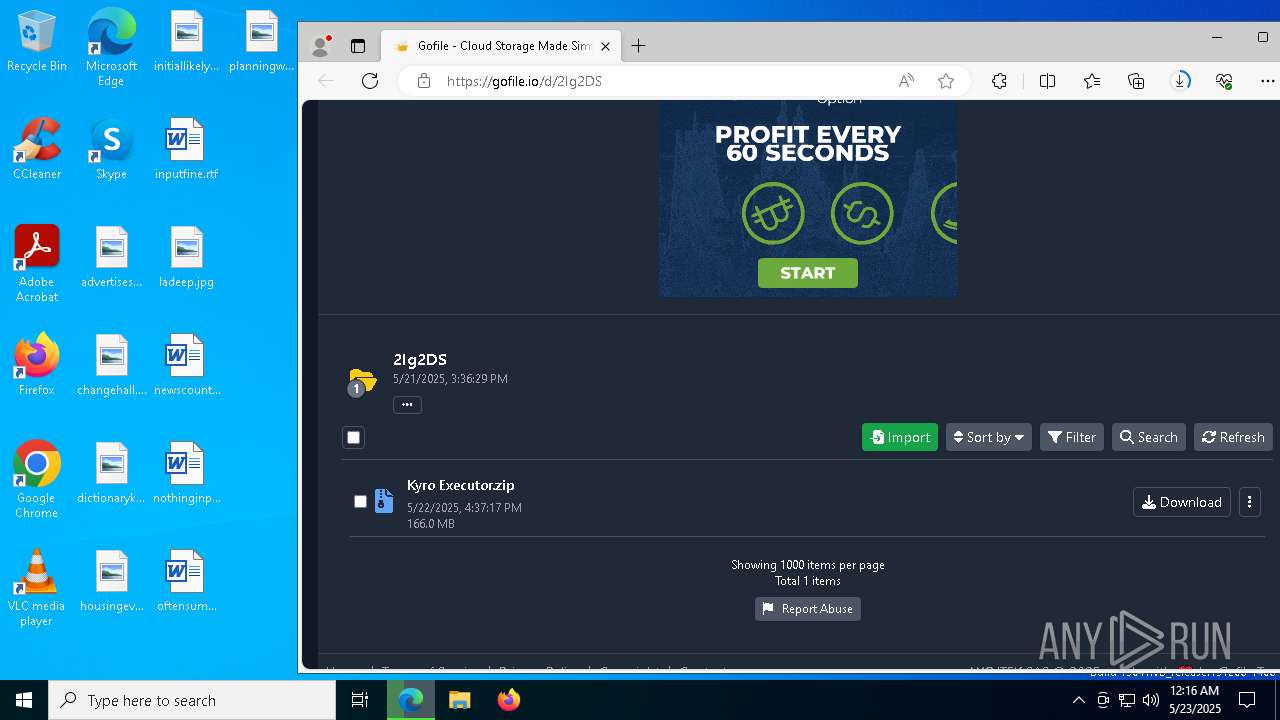
Task: Open Google Chrome desktop shortcut
Action: pyautogui.click(x=37, y=480)
